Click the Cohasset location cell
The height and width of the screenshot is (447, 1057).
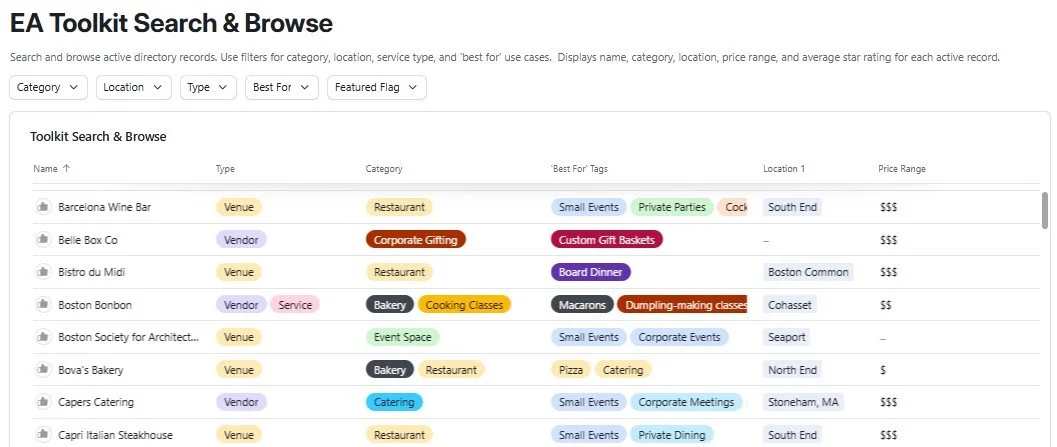coord(789,305)
